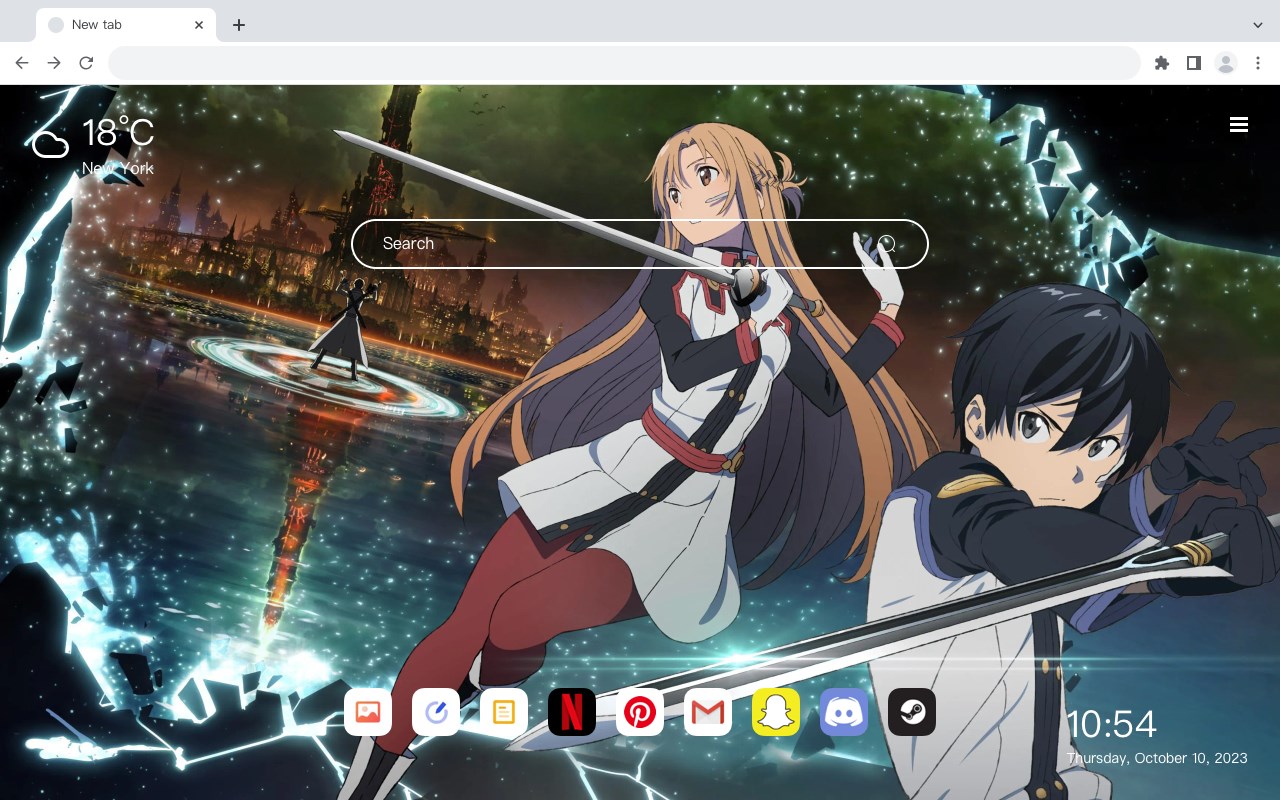The image size is (1280, 800).
Task: Click the 18°C temperature reading
Action: [118, 133]
